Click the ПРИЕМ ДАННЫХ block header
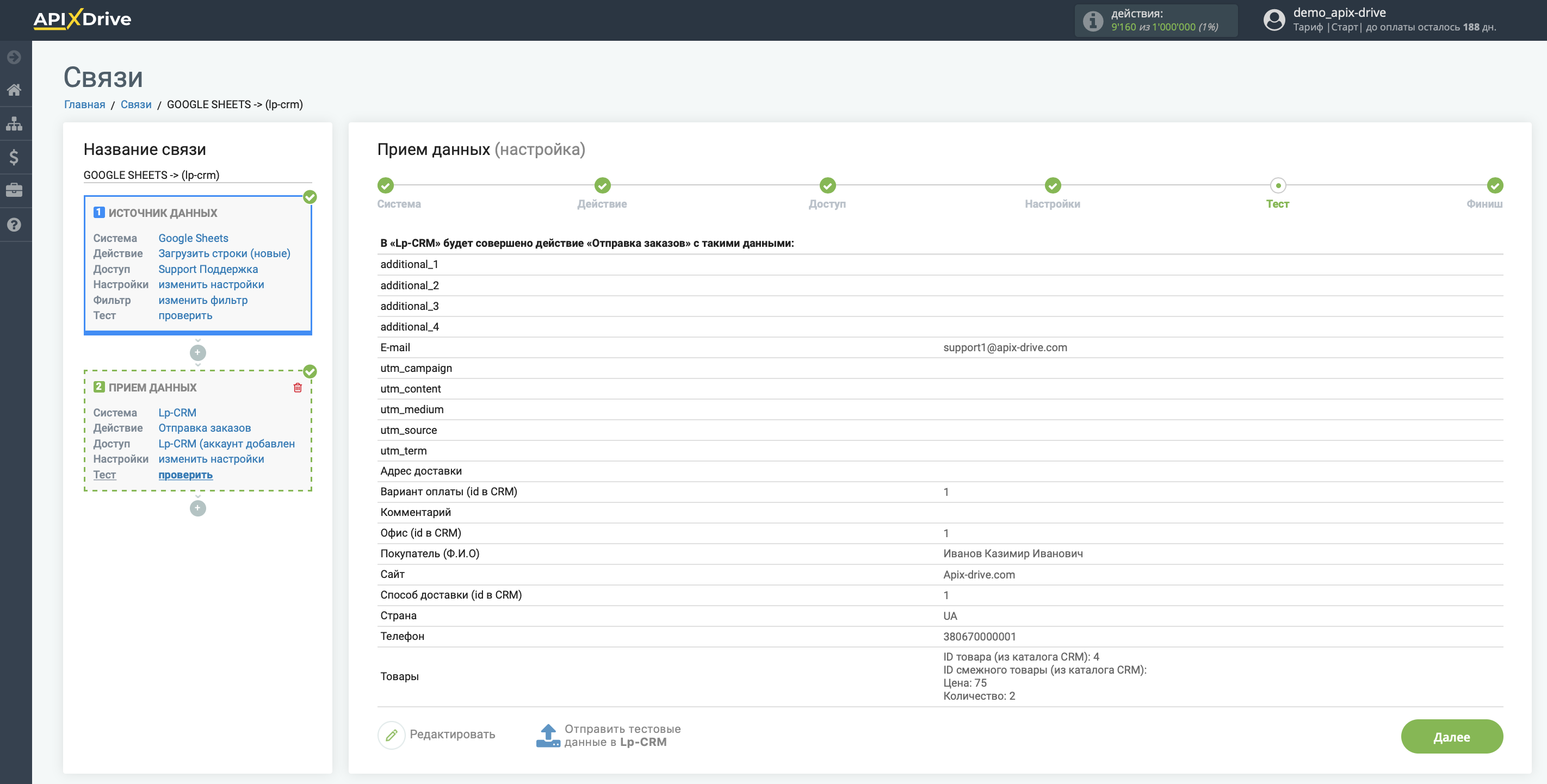 point(152,388)
